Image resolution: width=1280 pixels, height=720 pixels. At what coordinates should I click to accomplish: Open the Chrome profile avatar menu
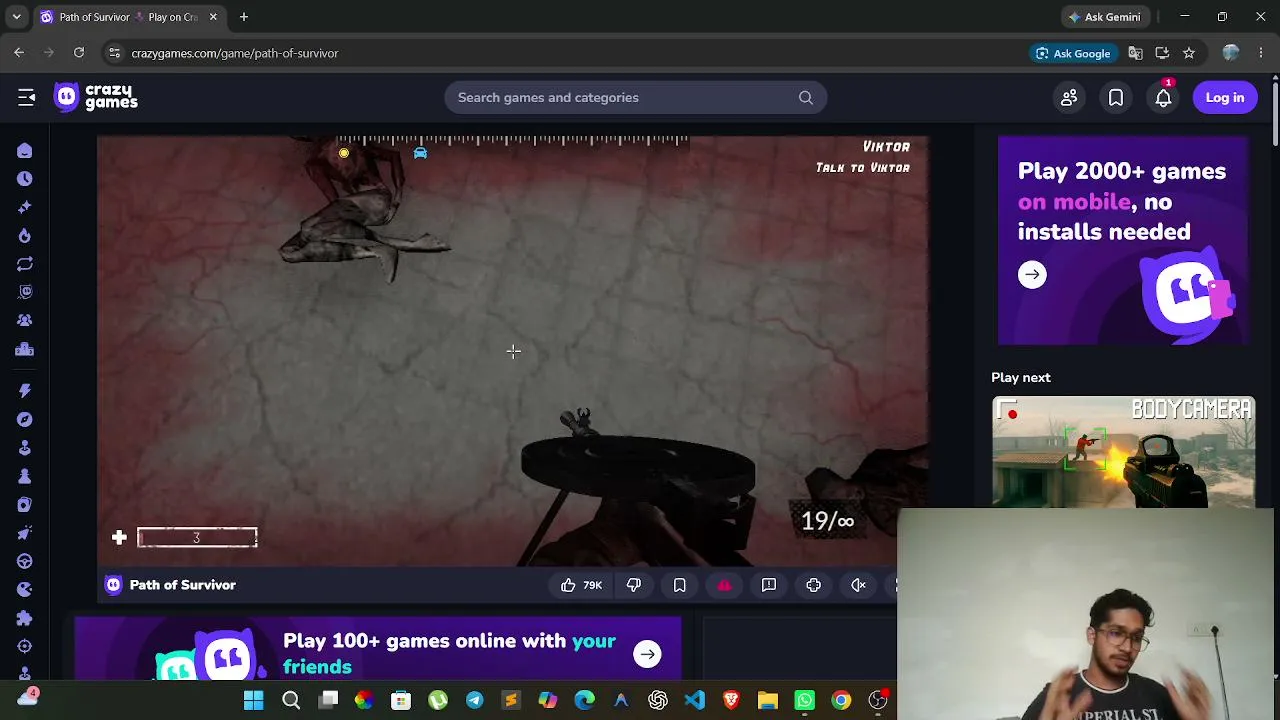point(1231,53)
